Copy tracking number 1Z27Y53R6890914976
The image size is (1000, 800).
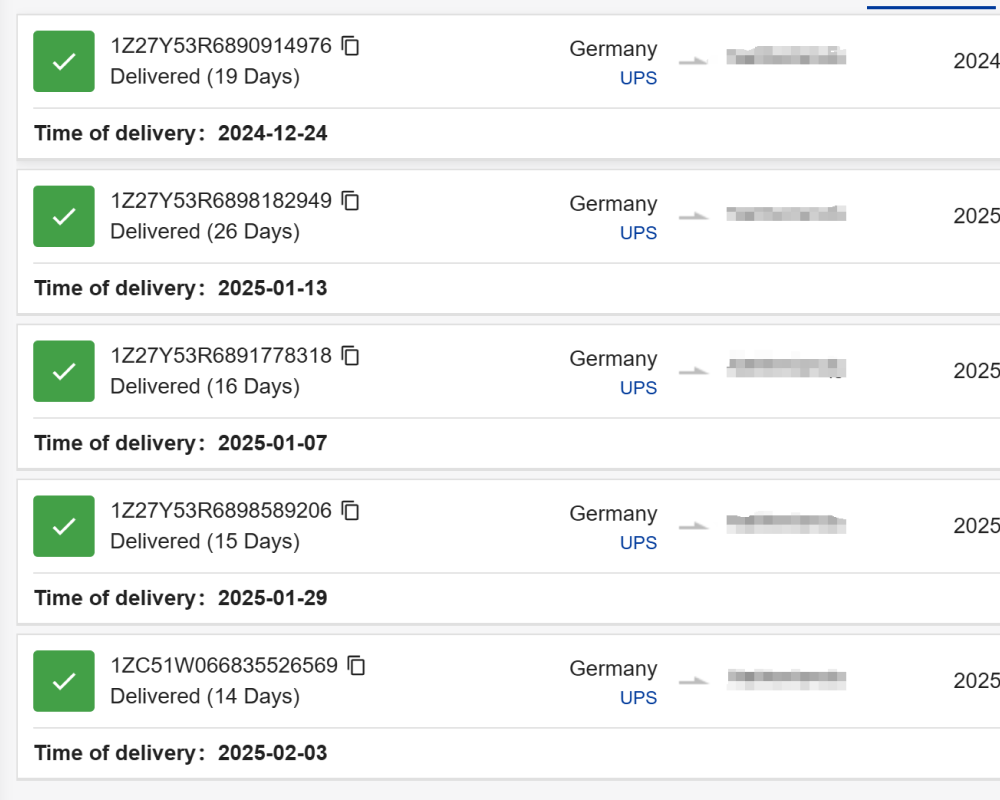(350, 46)
